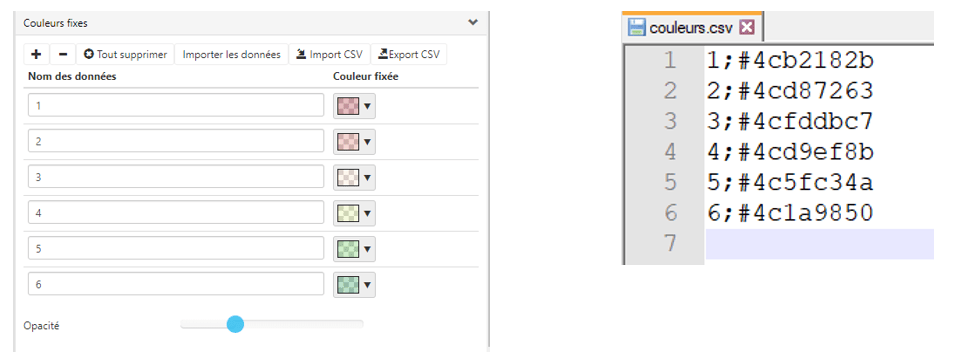Collapse the Couleurs fixes panel chevron
The width and height of the screenshot is (961, 363).
473,23
